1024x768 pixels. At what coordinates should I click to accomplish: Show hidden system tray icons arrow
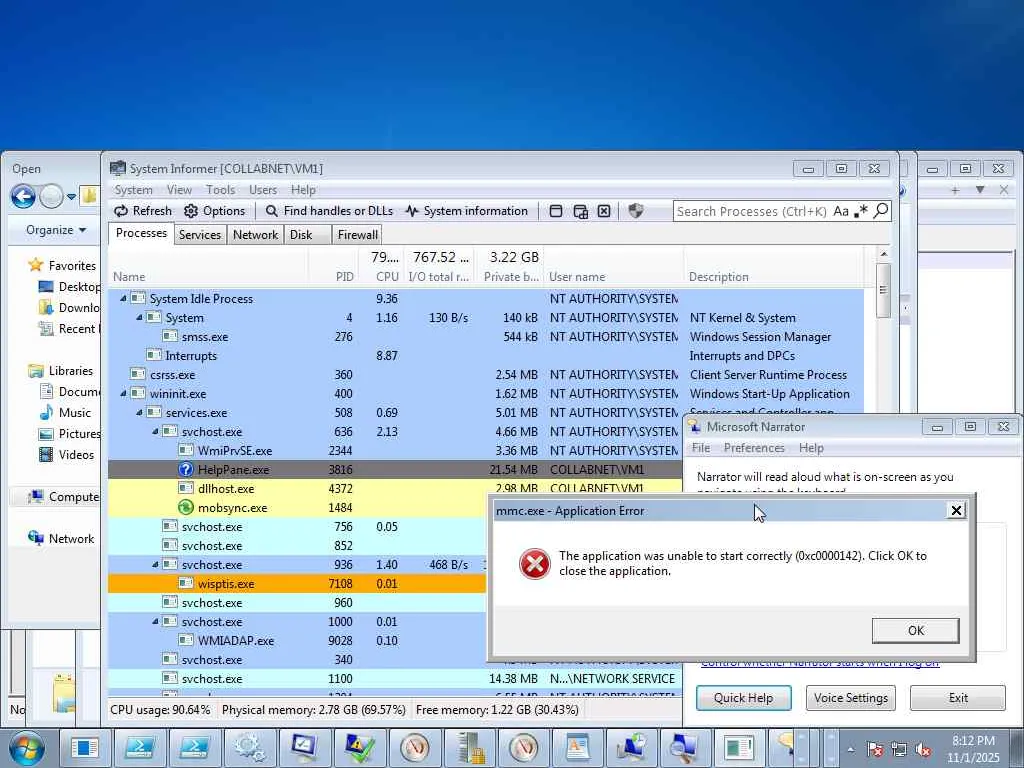tap(850, 750)
